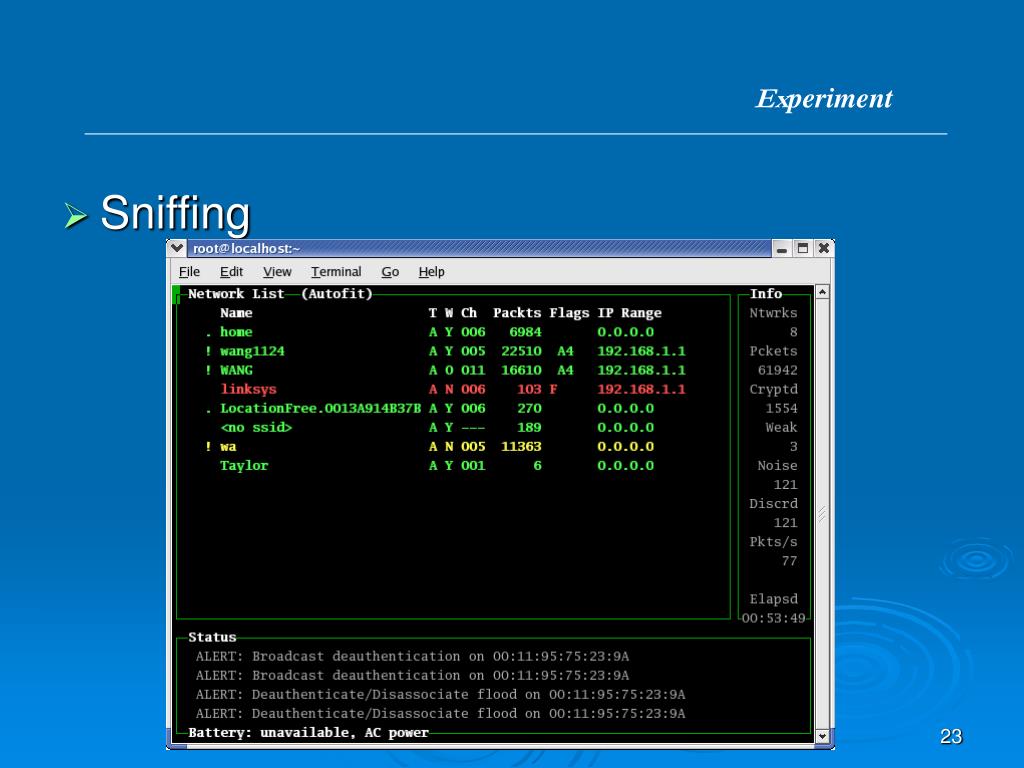Click the slide page number 23

click(x=951, y=737)
